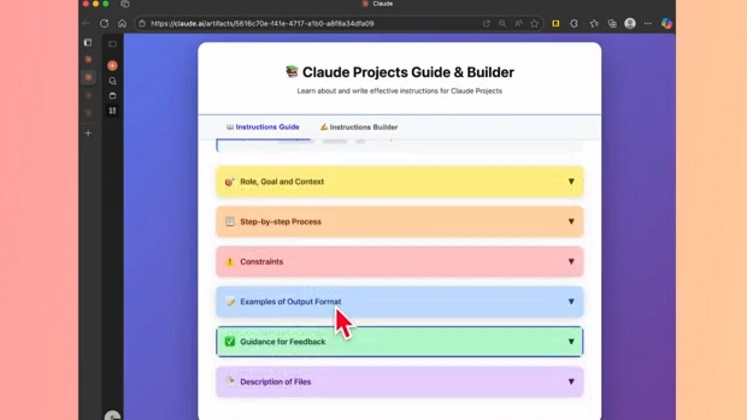The image size is (747, 420).
Task: Add page to favorites with the address bar star
Action: click(535, 23)
